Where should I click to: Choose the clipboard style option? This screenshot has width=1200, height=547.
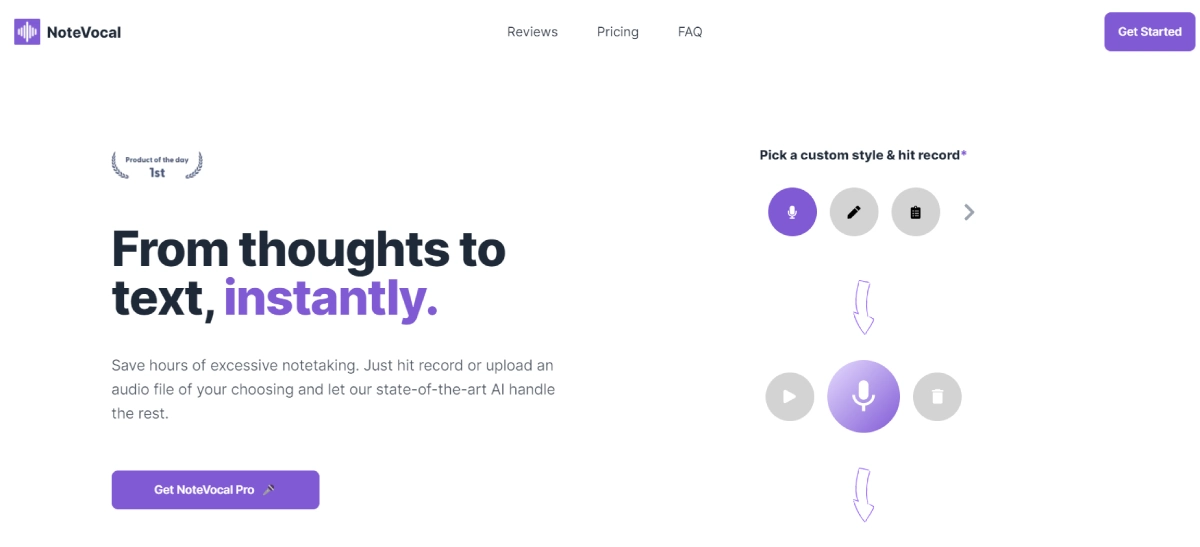[916, 212]
